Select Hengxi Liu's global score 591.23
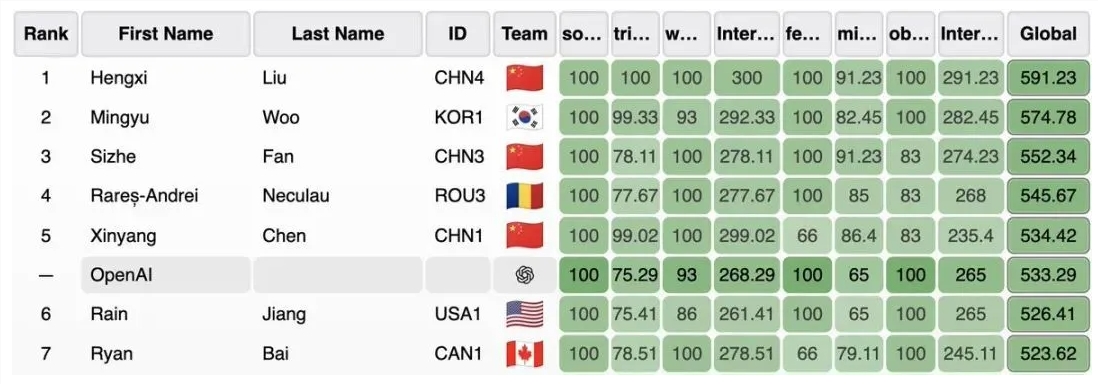Screen dimensions: 1098x384 1048,78
